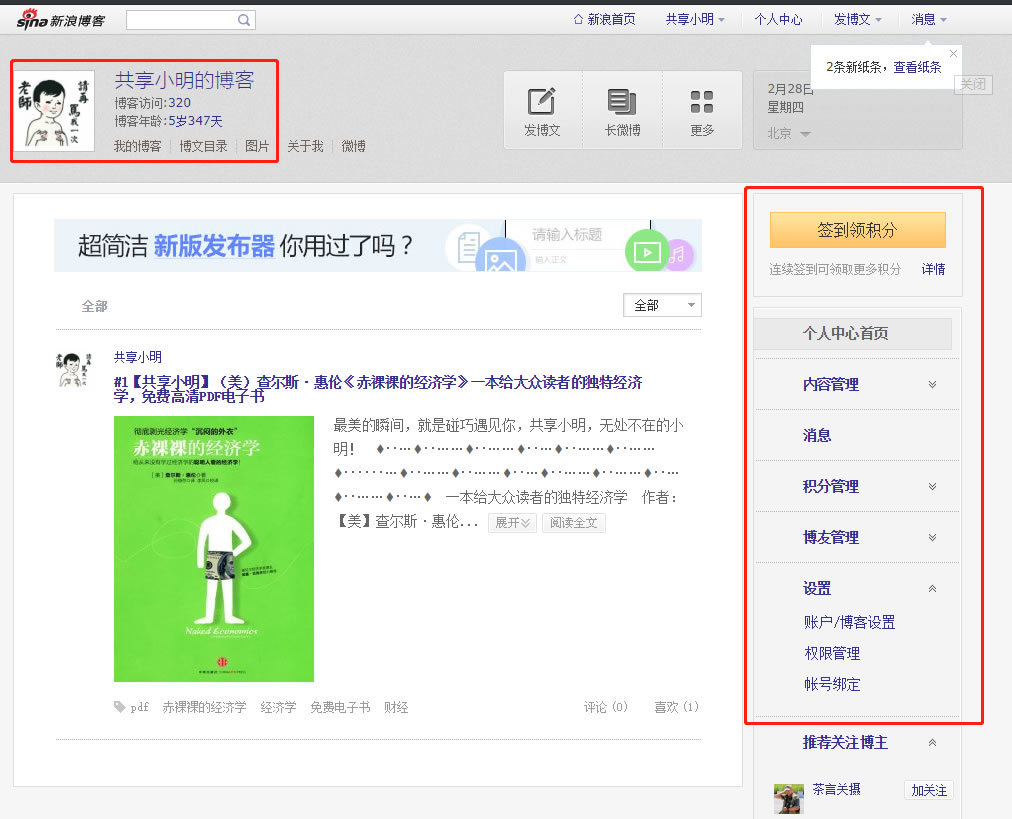Click the 发博文 compose icon
This screenshot has width=1012, height=819.
(x=541, y=101)
